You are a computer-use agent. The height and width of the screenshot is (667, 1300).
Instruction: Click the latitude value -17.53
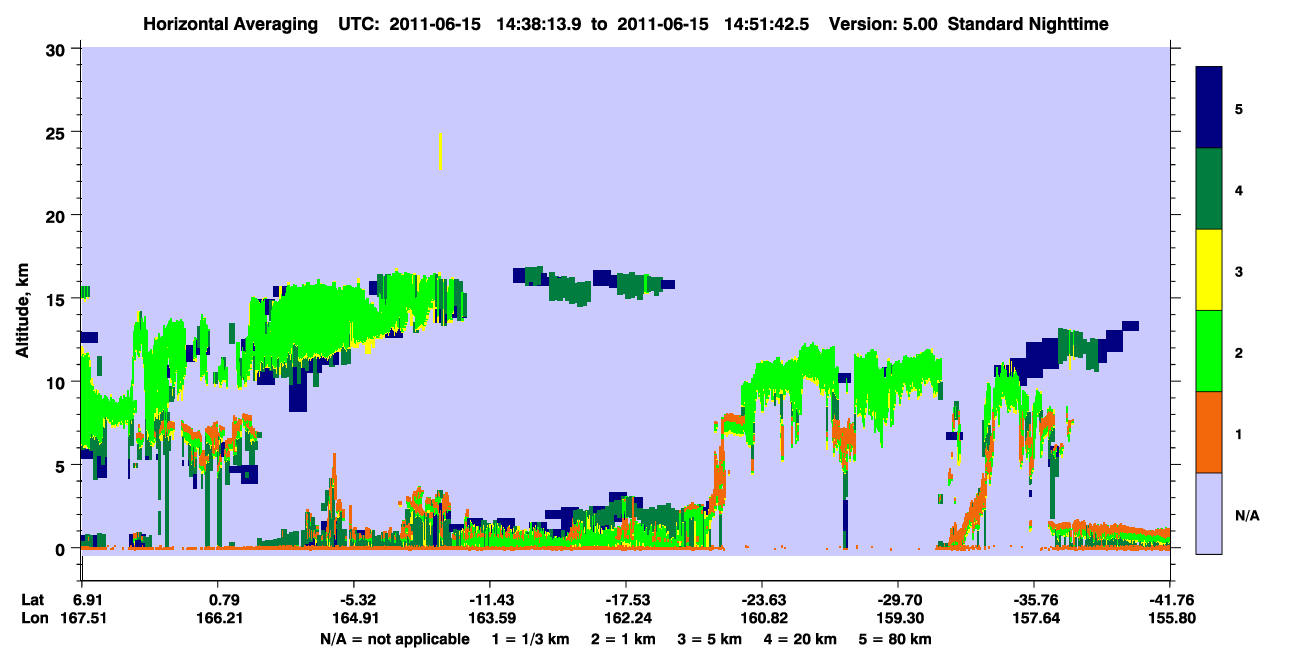626,600
